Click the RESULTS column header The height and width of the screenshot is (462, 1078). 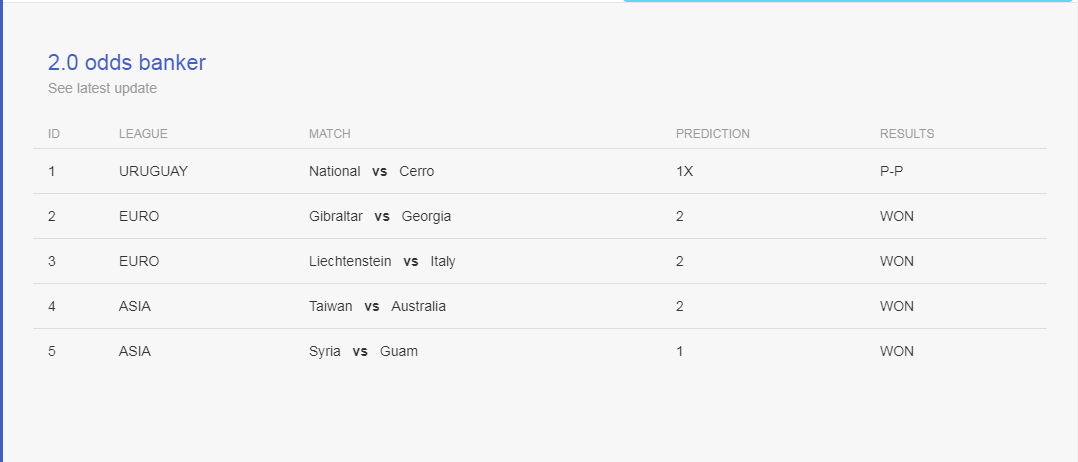tap(907, 133)
